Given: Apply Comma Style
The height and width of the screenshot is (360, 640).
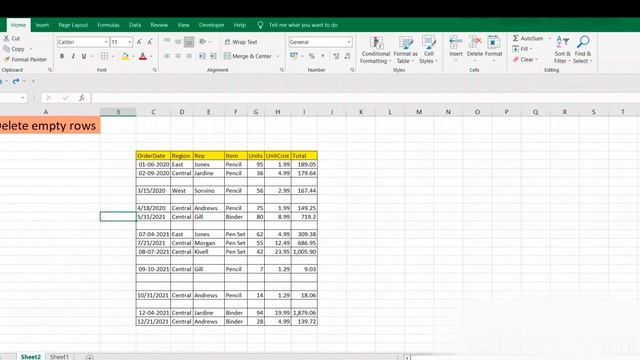Looking at the screenshot, I should coord(323,56).
